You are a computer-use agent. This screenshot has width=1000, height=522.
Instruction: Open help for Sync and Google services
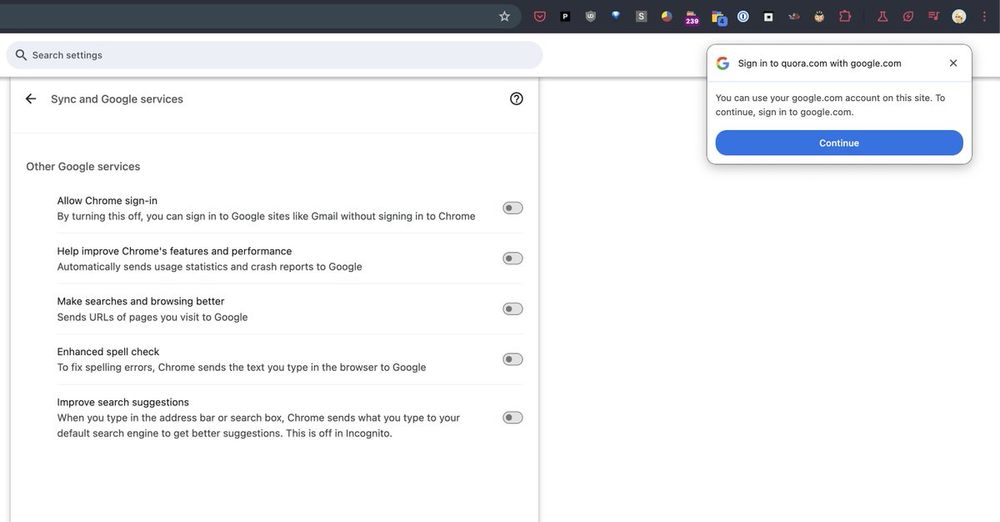pos(517,99)
